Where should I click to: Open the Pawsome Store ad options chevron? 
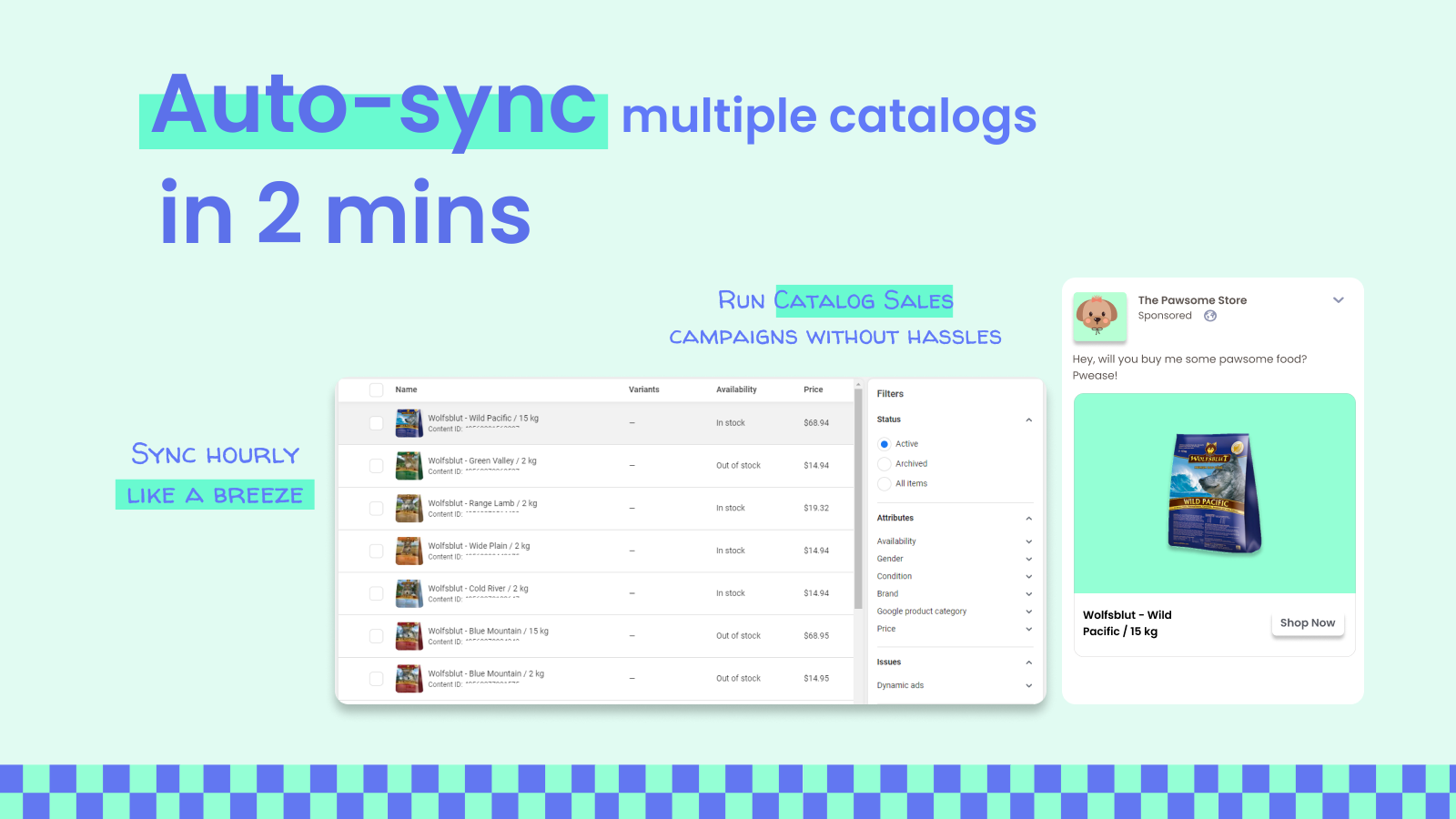tap(1339, 299)
